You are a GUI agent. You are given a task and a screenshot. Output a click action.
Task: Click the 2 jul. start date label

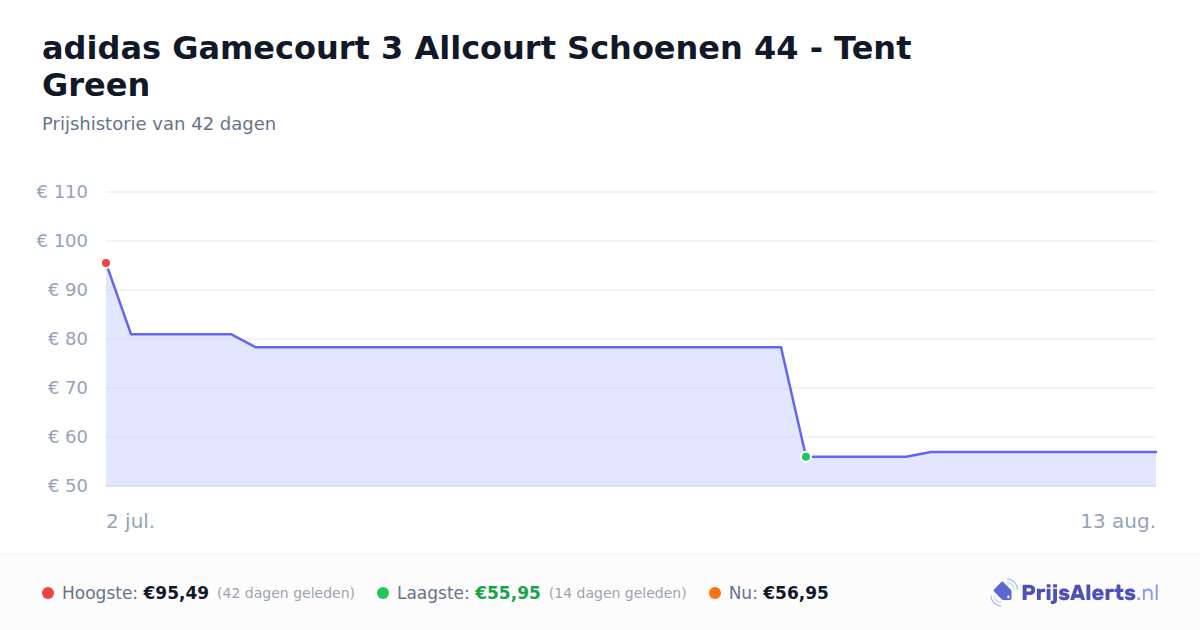click(x=131, y=521)
